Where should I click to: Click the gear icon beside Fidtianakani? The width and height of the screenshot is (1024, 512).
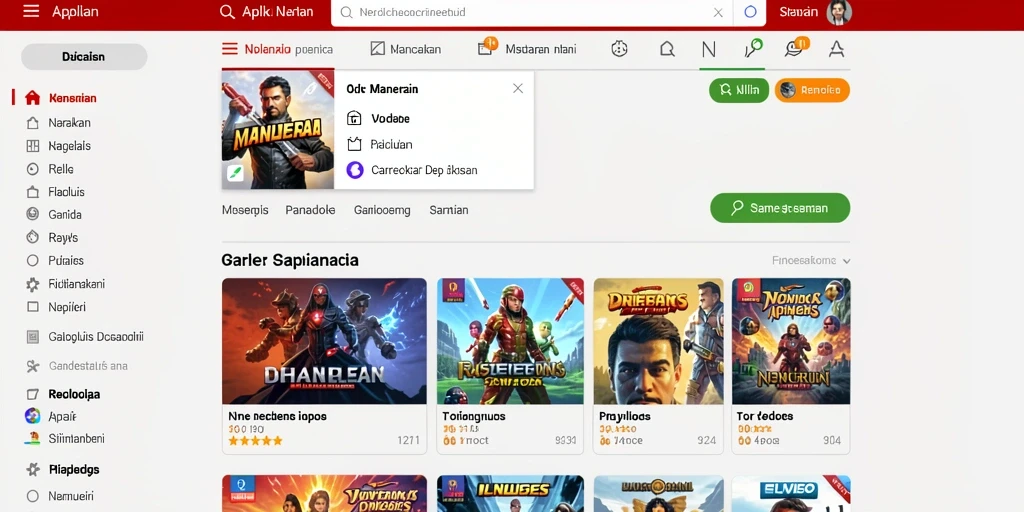tap(32, 284)
